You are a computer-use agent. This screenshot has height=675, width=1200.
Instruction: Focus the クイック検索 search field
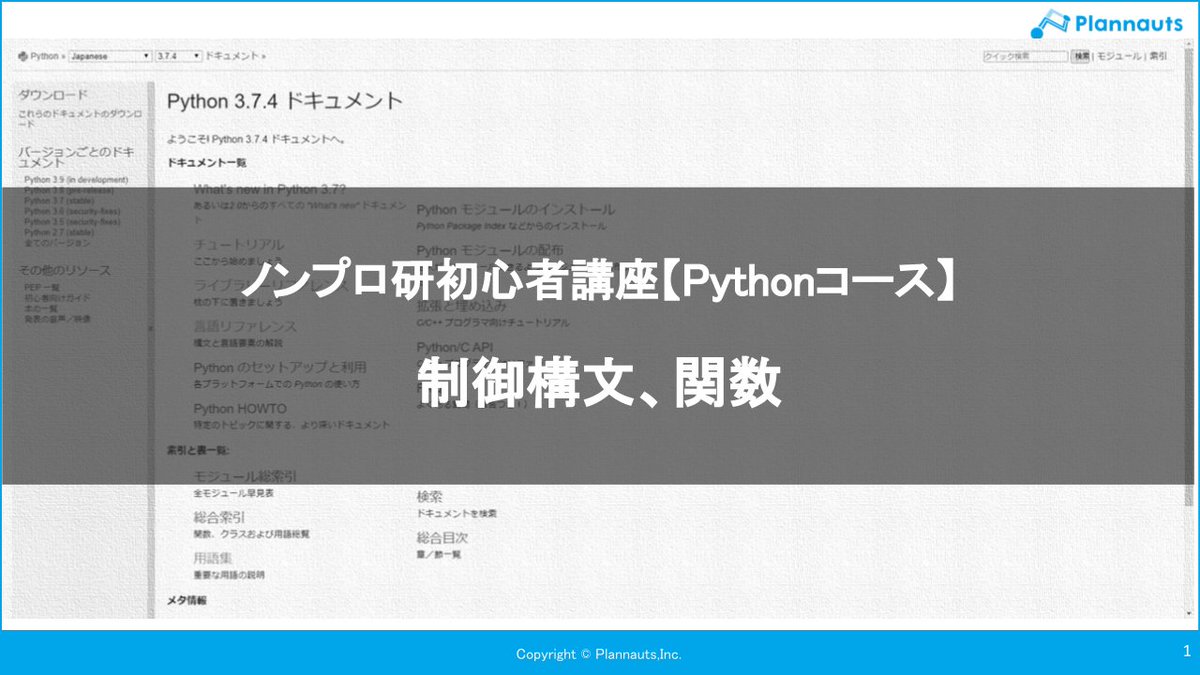tap(1025, 57)
